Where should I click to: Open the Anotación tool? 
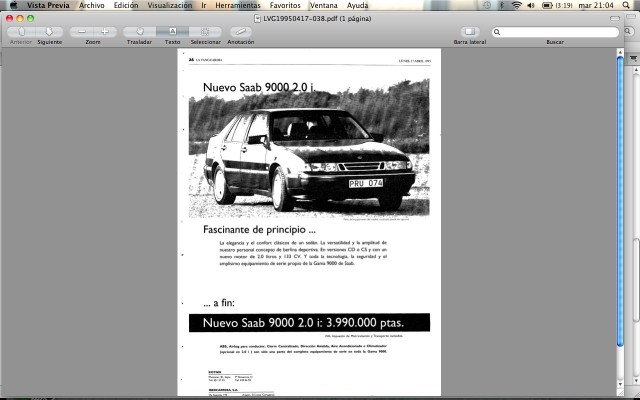(x=241, y=32)
